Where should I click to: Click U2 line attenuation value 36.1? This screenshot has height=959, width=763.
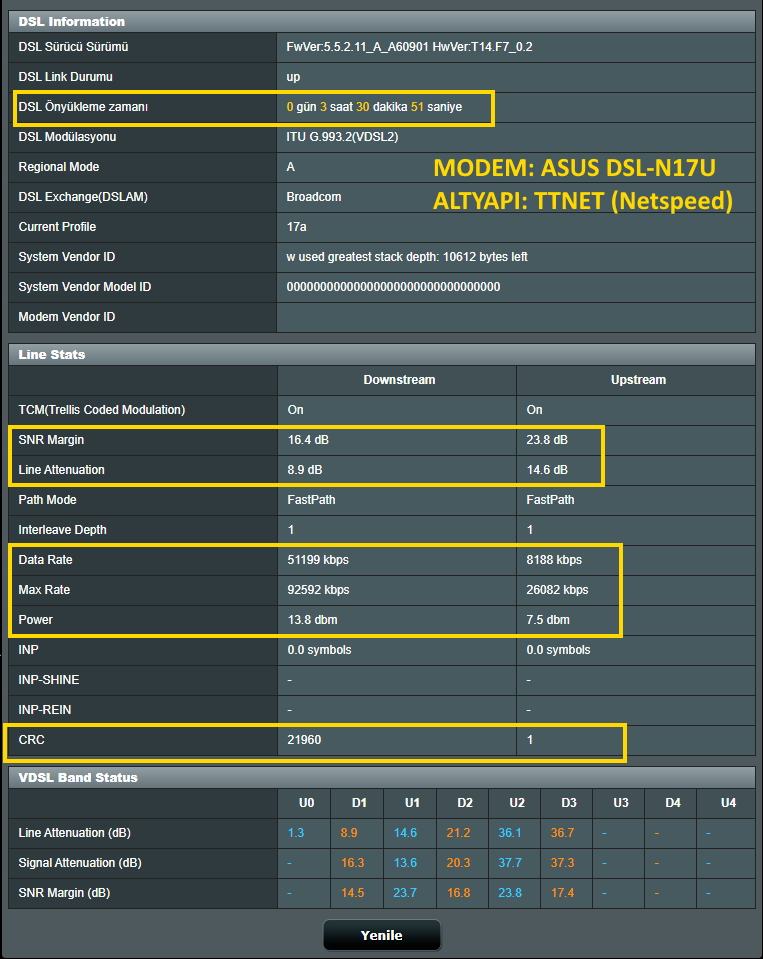pyautogui.click(x=510, y=832)
